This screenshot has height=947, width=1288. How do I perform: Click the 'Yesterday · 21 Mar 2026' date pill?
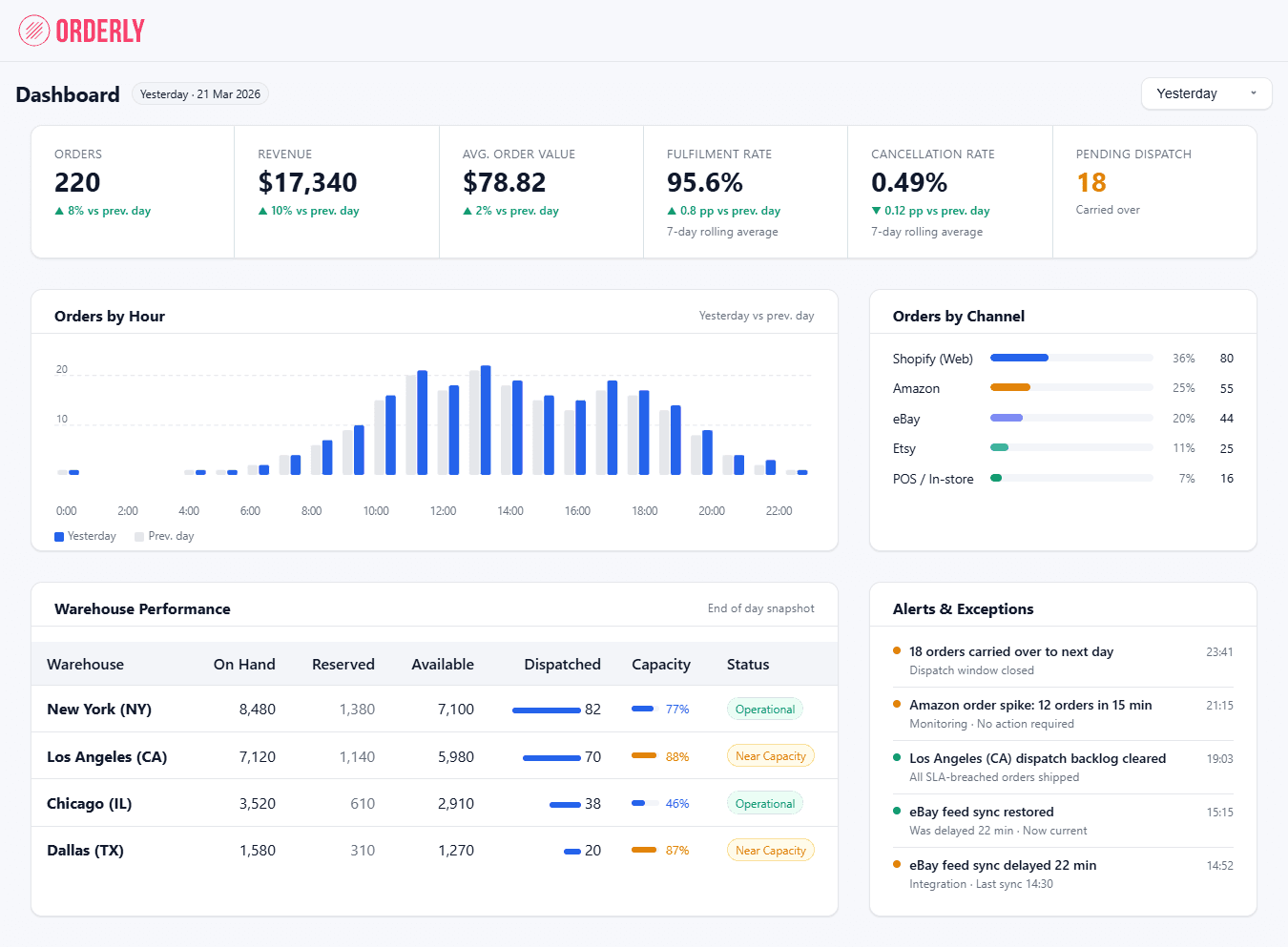[200, 94]
